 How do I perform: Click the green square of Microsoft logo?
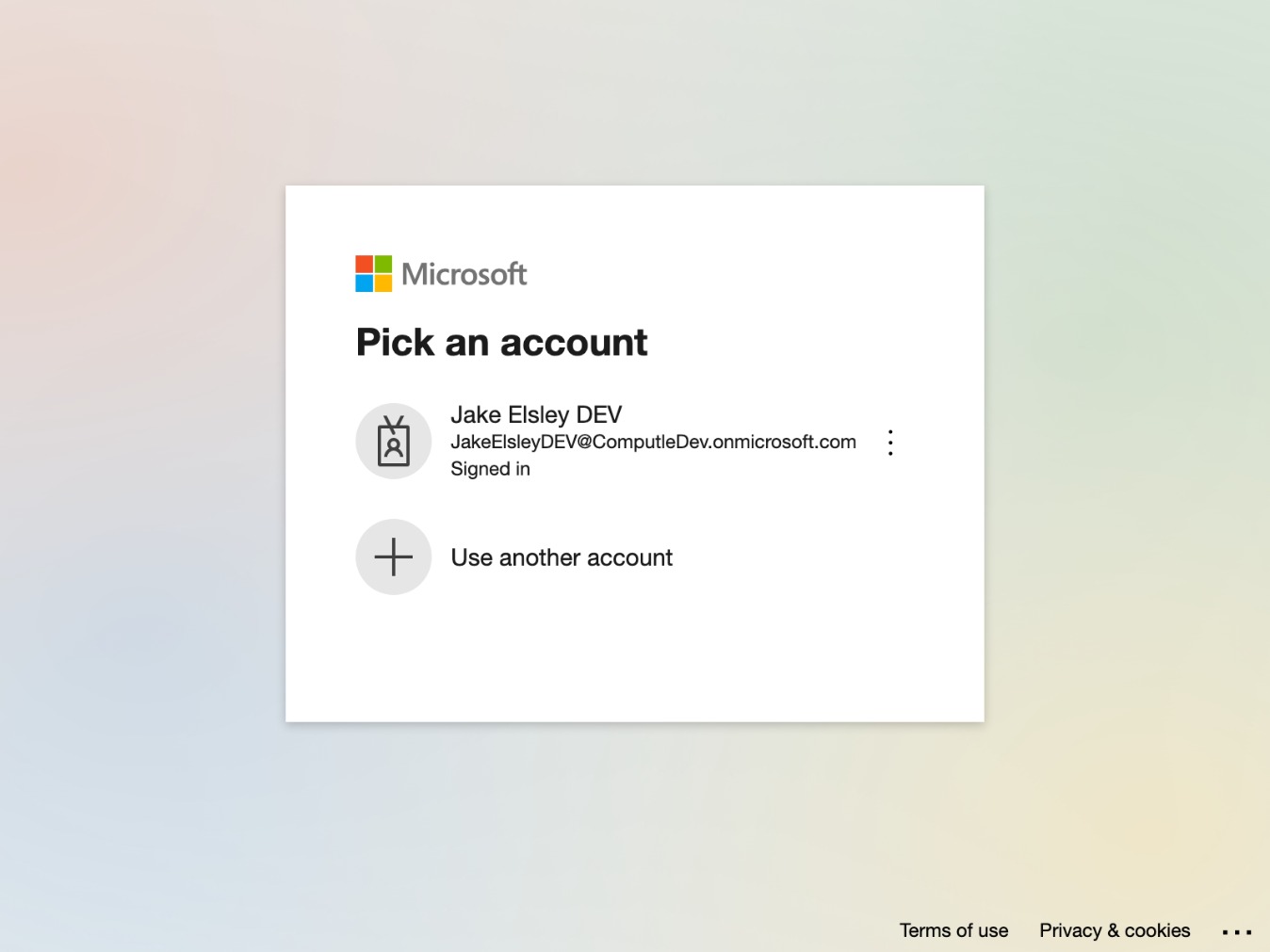383,264
